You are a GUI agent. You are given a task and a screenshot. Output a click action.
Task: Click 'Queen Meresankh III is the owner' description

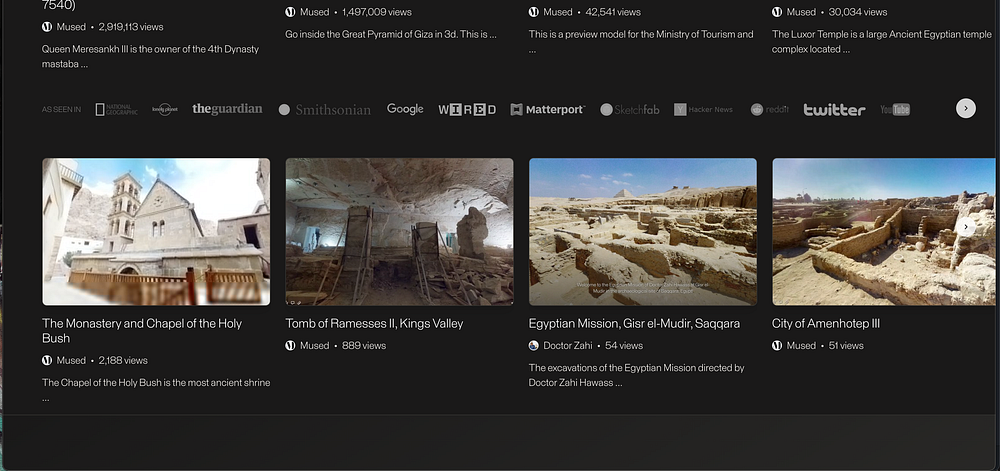tap(151, 57)
